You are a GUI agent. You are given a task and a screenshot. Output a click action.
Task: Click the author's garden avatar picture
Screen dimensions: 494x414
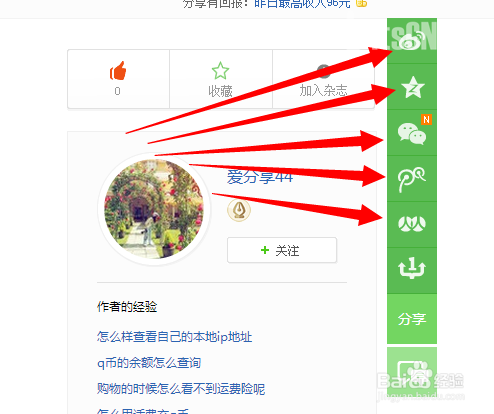tap(154, 209)
